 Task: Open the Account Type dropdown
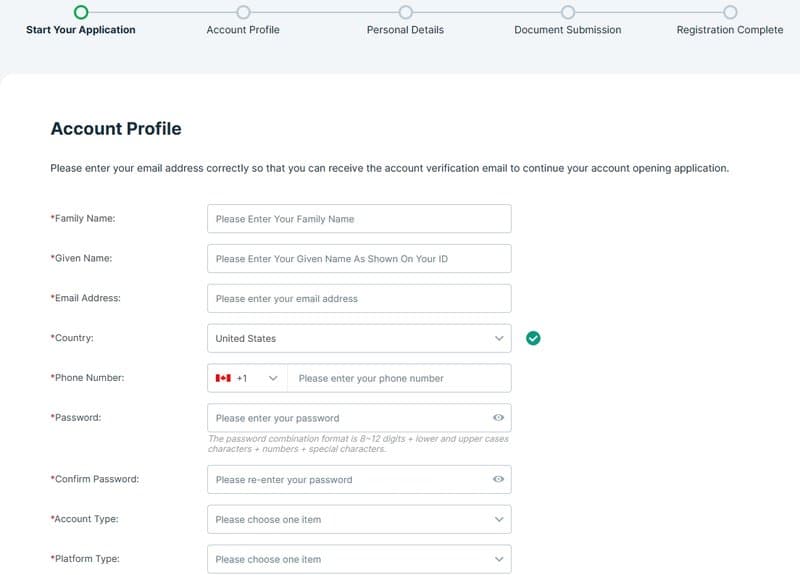tap(359, 519)
